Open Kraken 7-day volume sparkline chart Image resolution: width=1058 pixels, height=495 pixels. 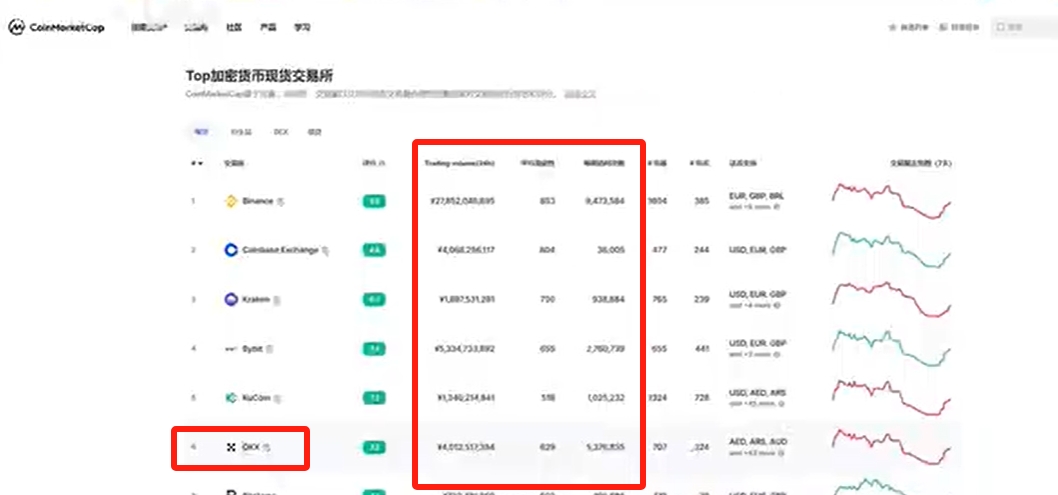pyautogui.click(x=891, y=299)
